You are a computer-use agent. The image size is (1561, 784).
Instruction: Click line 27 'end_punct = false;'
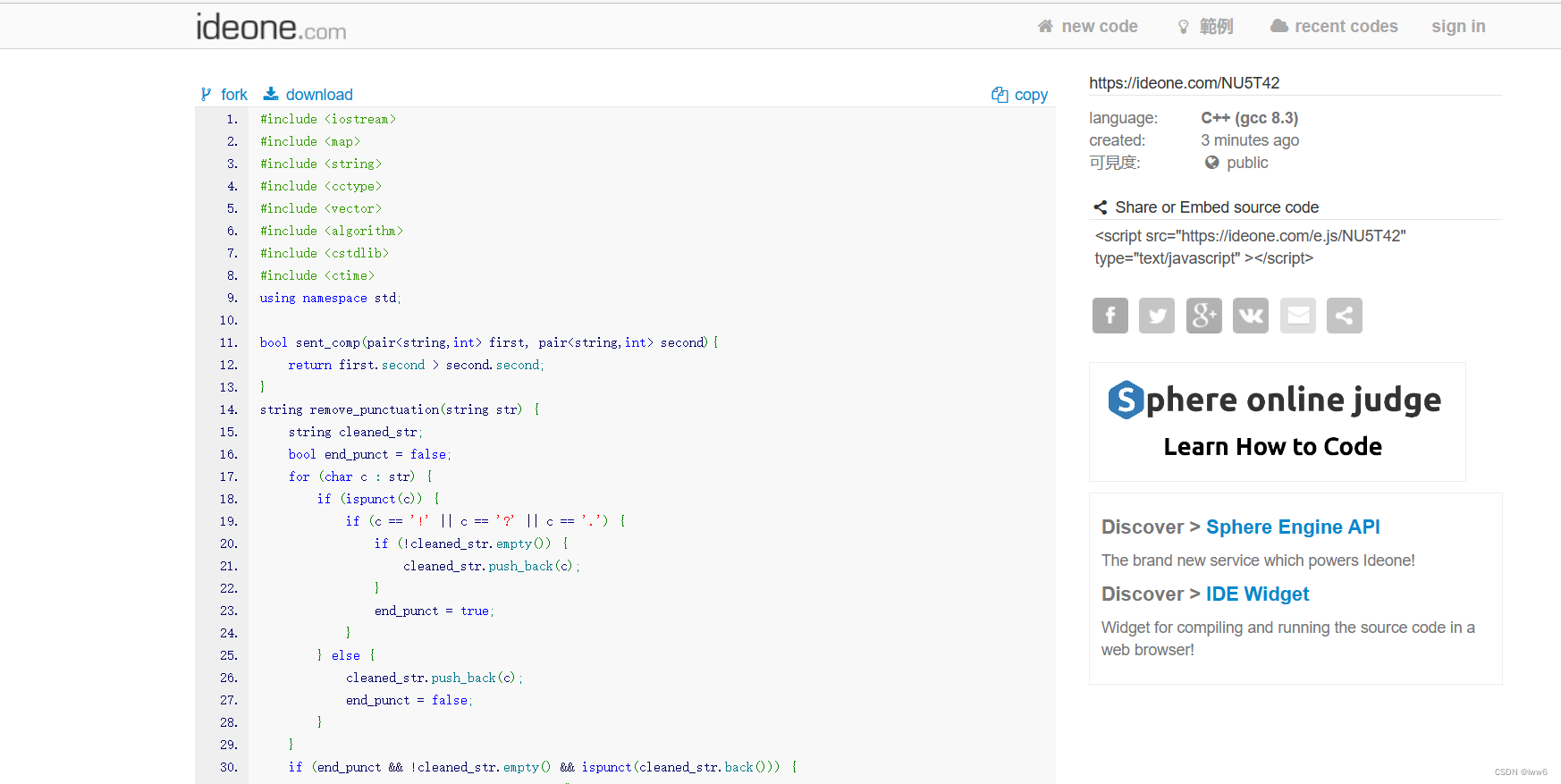tap(409, 700)
